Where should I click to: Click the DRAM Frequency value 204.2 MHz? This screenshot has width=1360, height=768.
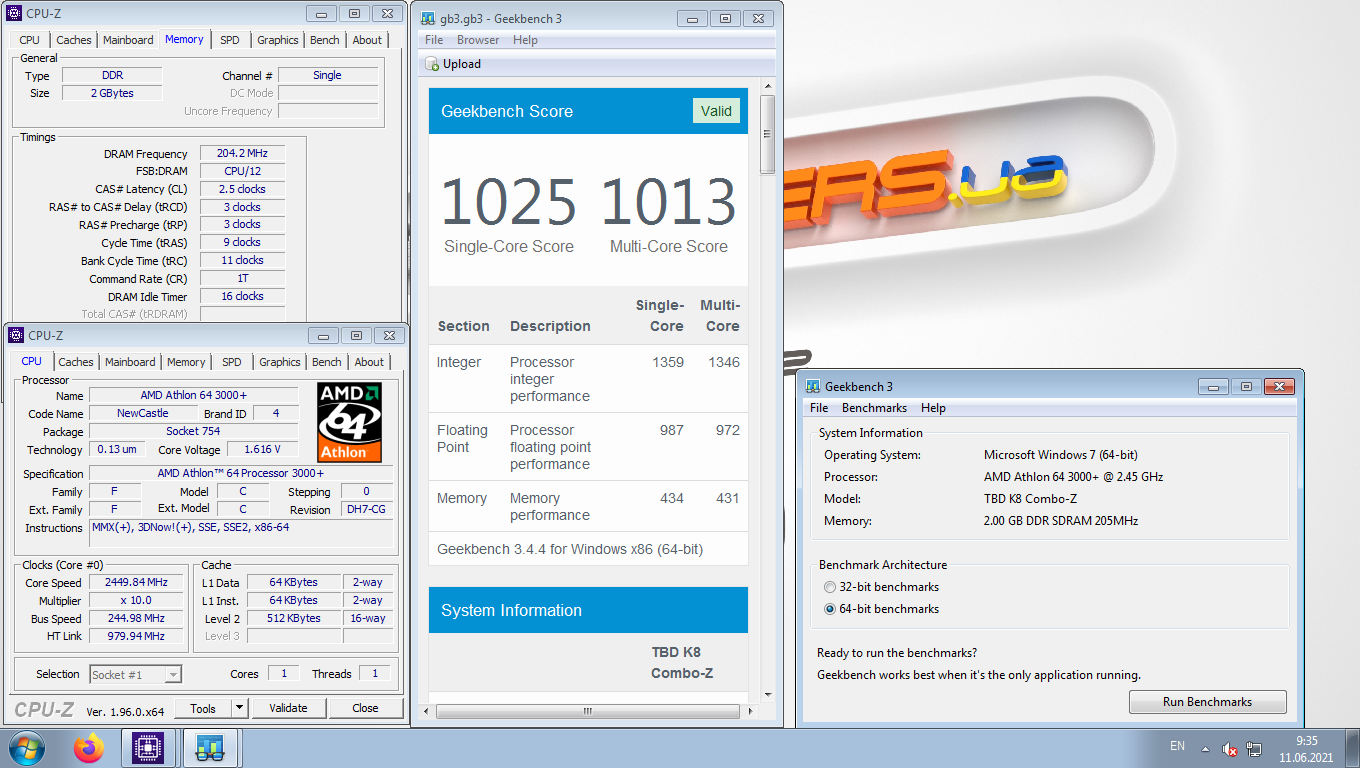242,154
